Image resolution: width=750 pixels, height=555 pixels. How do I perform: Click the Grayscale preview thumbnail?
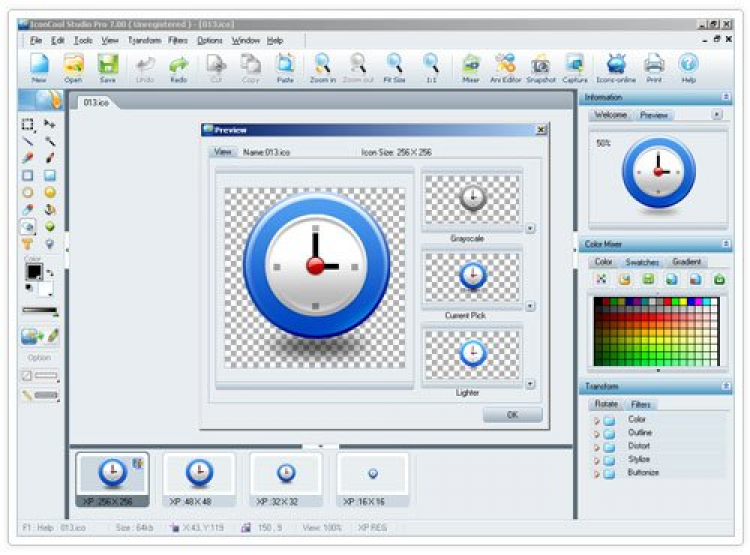click(x=472, y=199)
